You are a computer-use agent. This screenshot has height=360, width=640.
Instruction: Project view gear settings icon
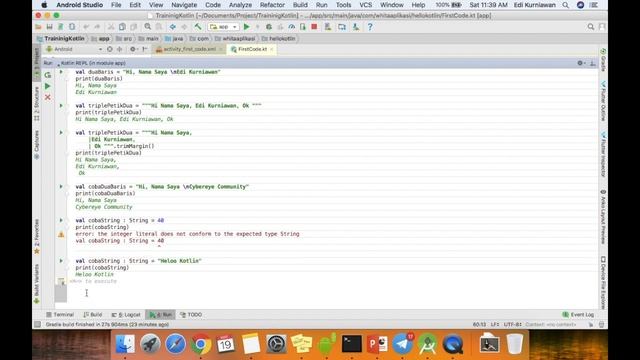[133, 49]
